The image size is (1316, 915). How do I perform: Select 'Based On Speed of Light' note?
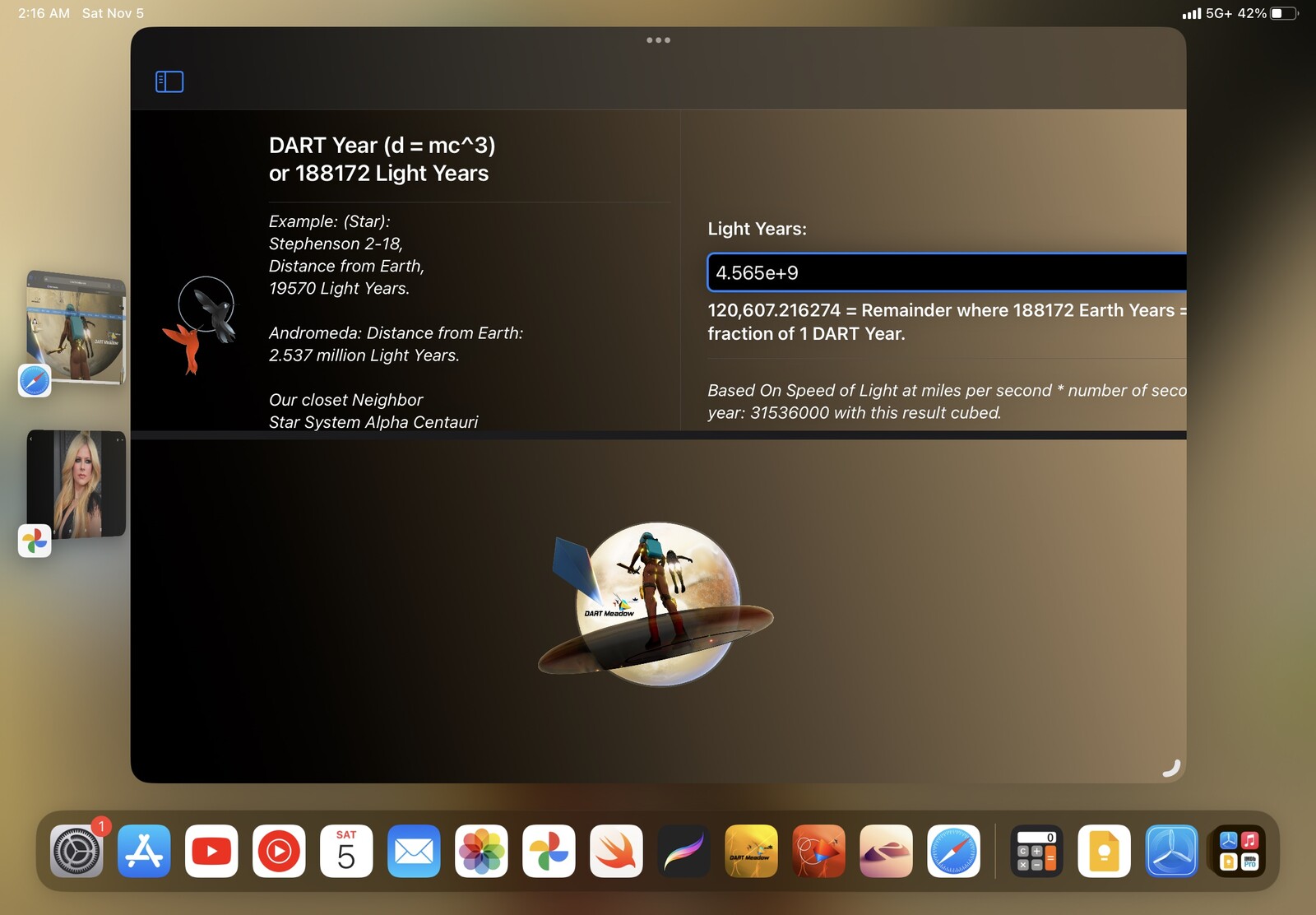click(946, 390)
